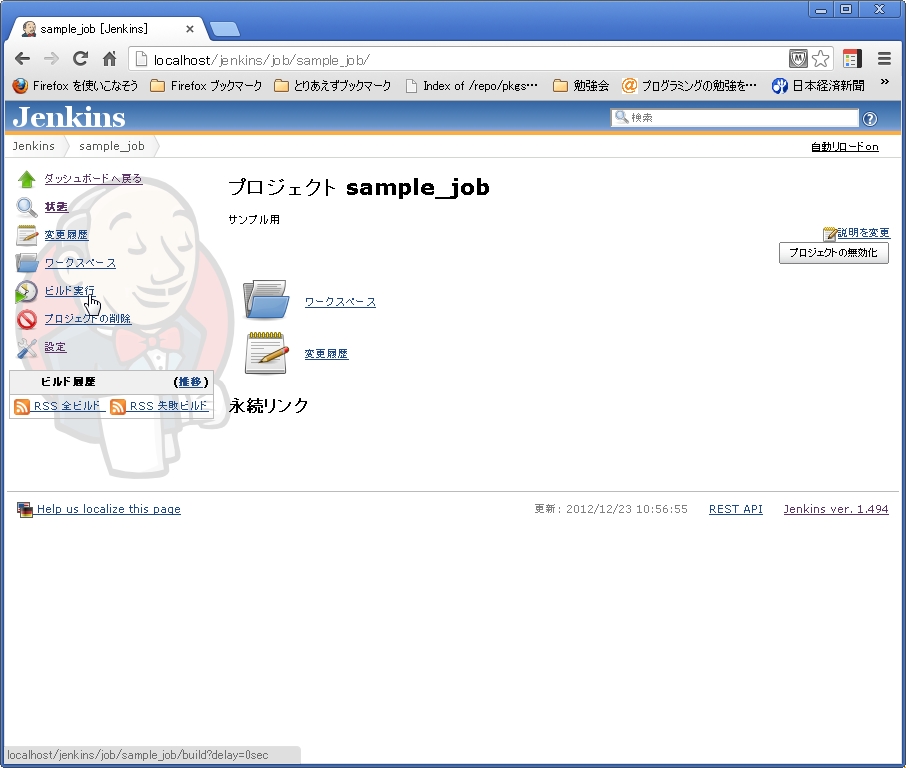Click the Jenkins breadcrumb link
Image resolution: width=906 pixels, height=768 pixels.
pos(34,146)
